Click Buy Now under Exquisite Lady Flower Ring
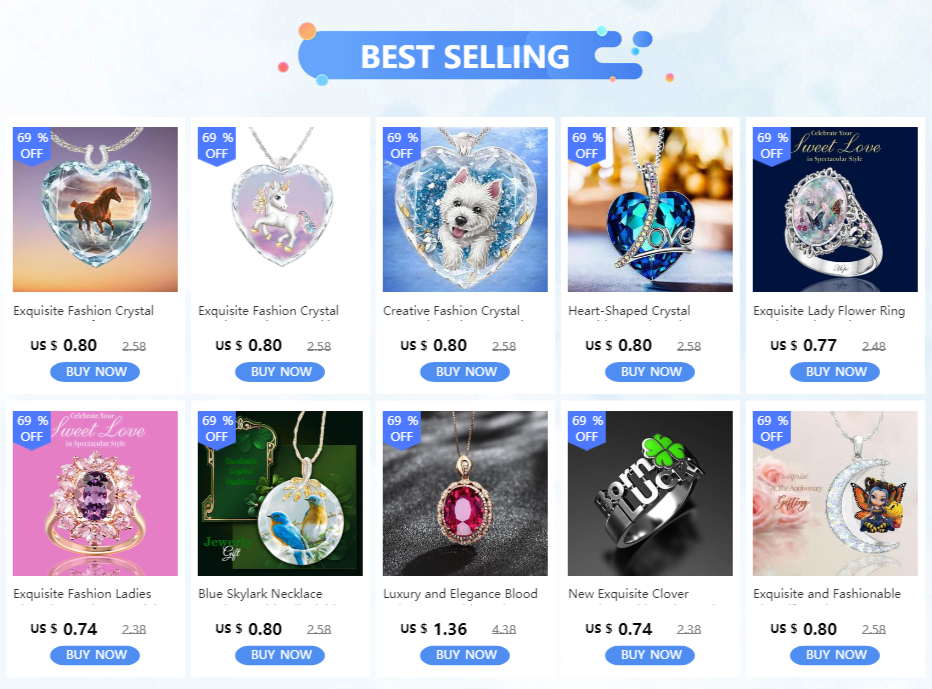The width and height of the screenshot is (932, 689). [x=835, y=372]
